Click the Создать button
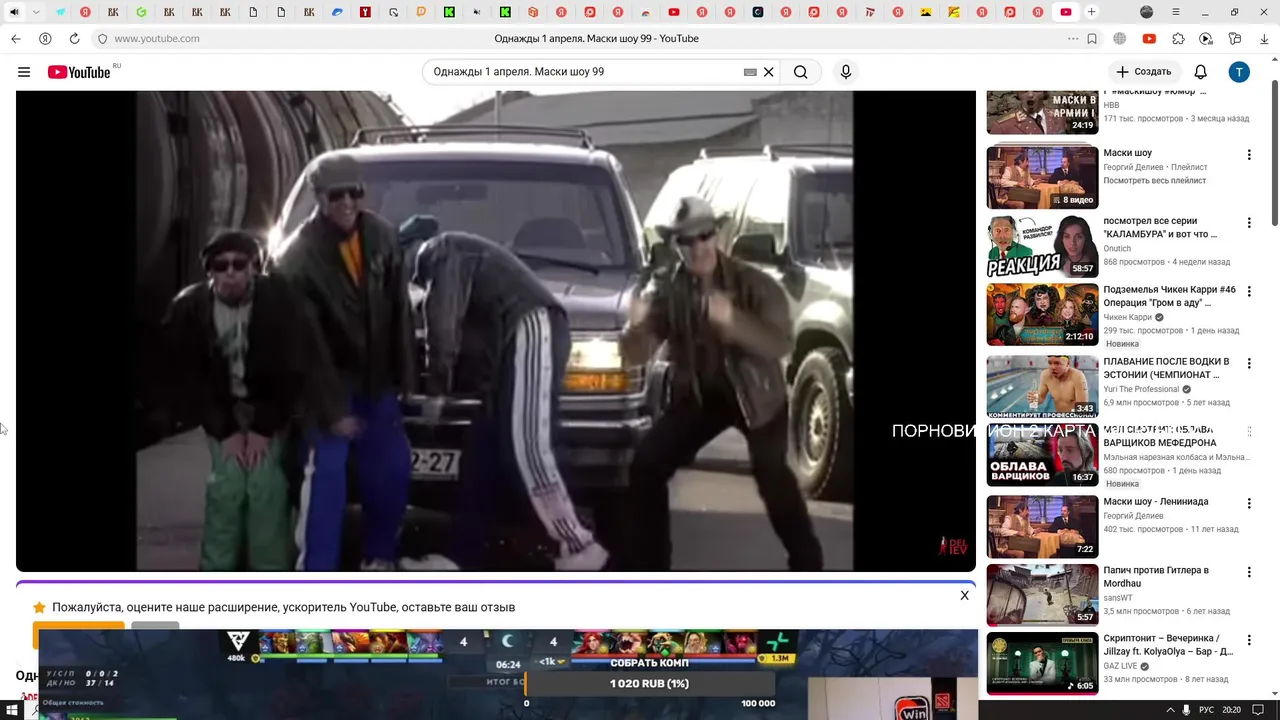This screenshot has height=720, width=1280. (x=1144, y=72)
